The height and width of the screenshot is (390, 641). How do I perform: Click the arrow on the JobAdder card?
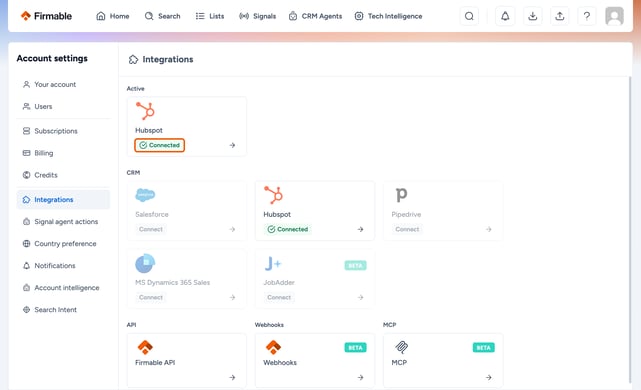pos(360,297)
